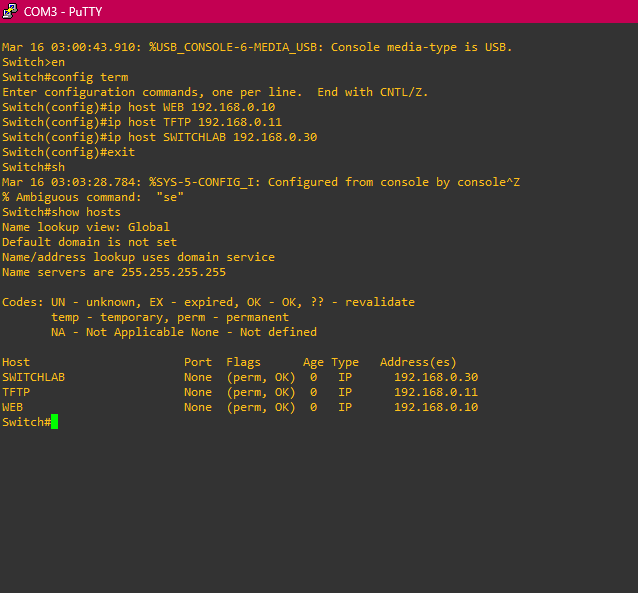Click the 'Default domain is not set' line
Viewport: 638px width, 593px height.
pyautogui.click(x=90, y=242)
